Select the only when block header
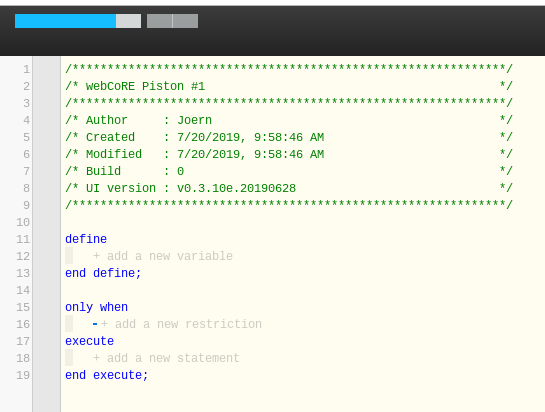Screen dimensions: 545x412 coord(96,307)
